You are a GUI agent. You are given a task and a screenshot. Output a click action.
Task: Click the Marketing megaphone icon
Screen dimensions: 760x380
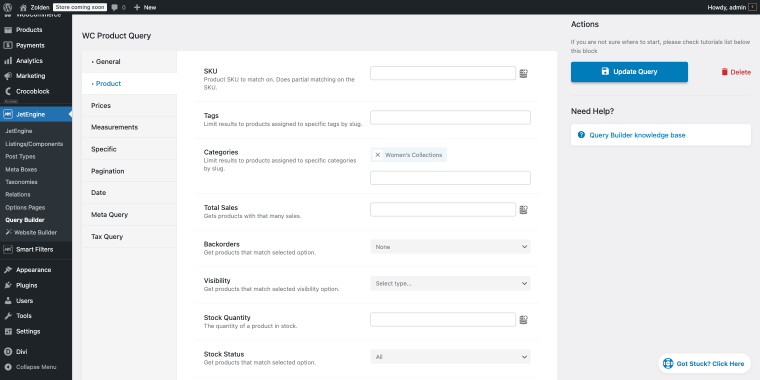pos(8,76)
